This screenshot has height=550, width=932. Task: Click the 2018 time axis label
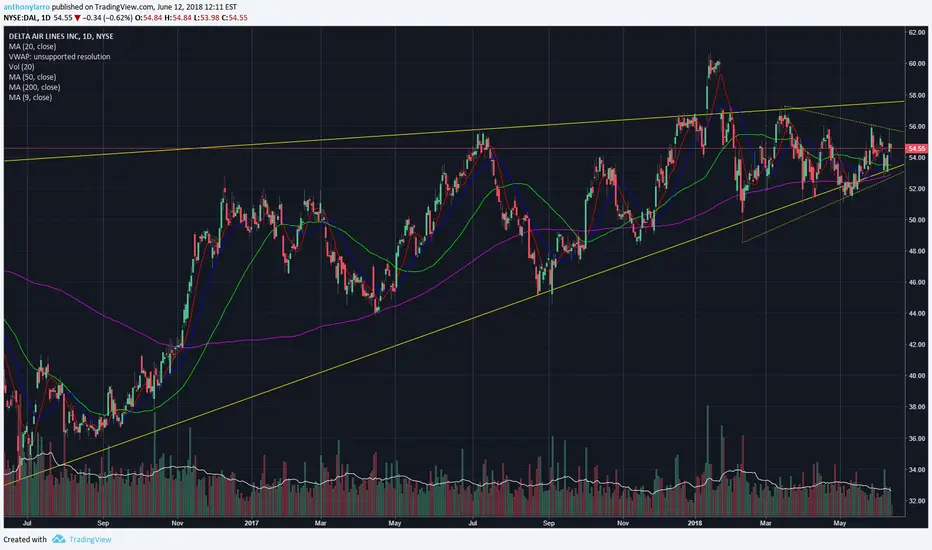pyautogui.click(x=694, y=523)
